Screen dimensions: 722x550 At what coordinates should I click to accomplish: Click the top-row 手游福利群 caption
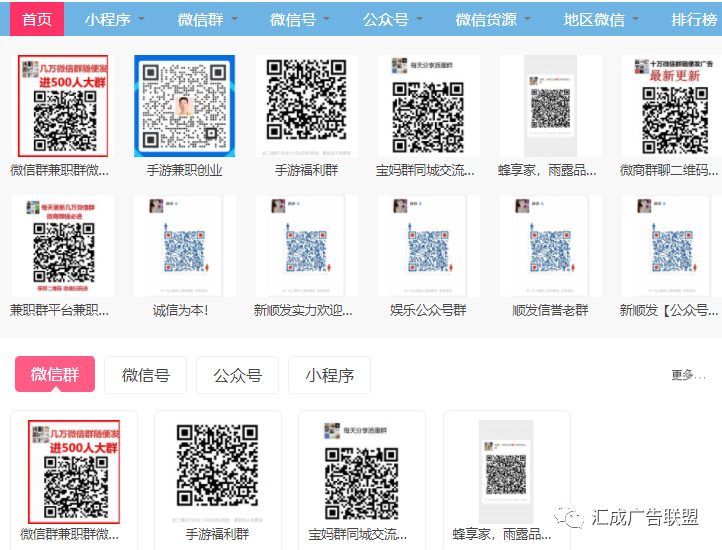307,170
